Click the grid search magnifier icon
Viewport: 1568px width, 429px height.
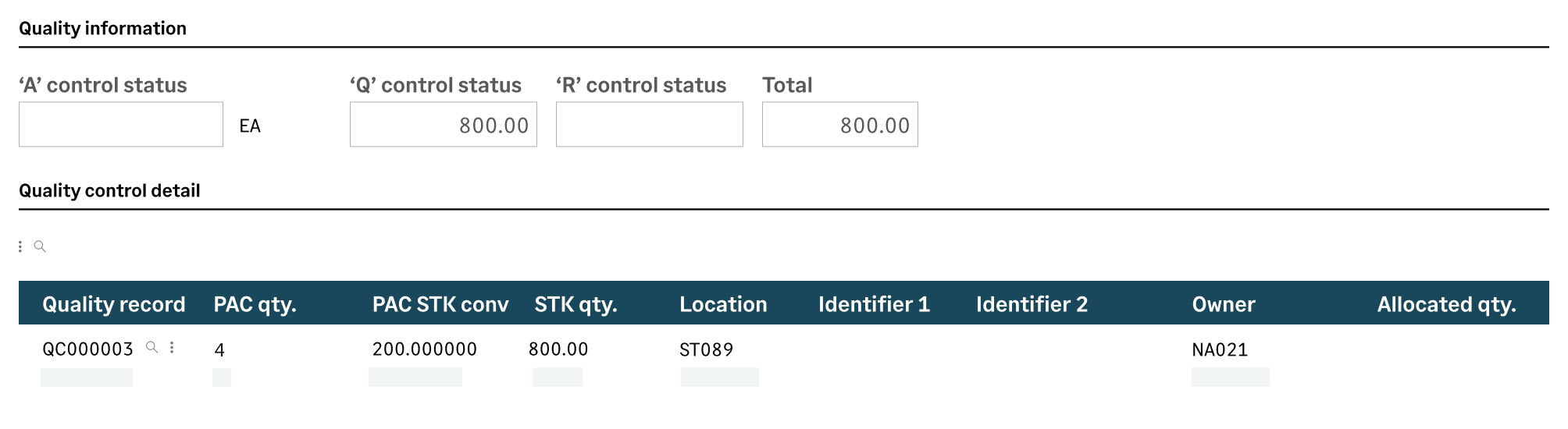[40, 246]
